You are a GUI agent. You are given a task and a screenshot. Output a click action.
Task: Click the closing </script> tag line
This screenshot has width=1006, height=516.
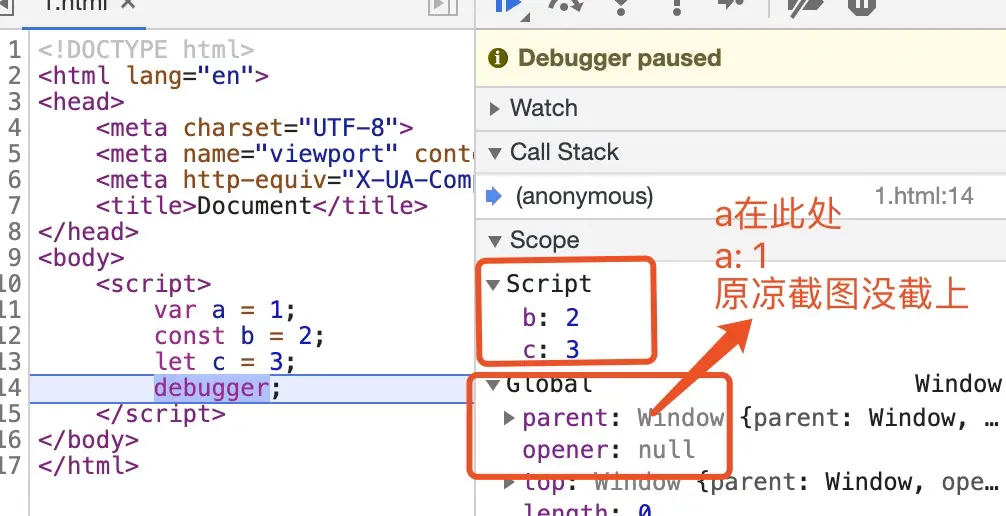tap(161, 415)
